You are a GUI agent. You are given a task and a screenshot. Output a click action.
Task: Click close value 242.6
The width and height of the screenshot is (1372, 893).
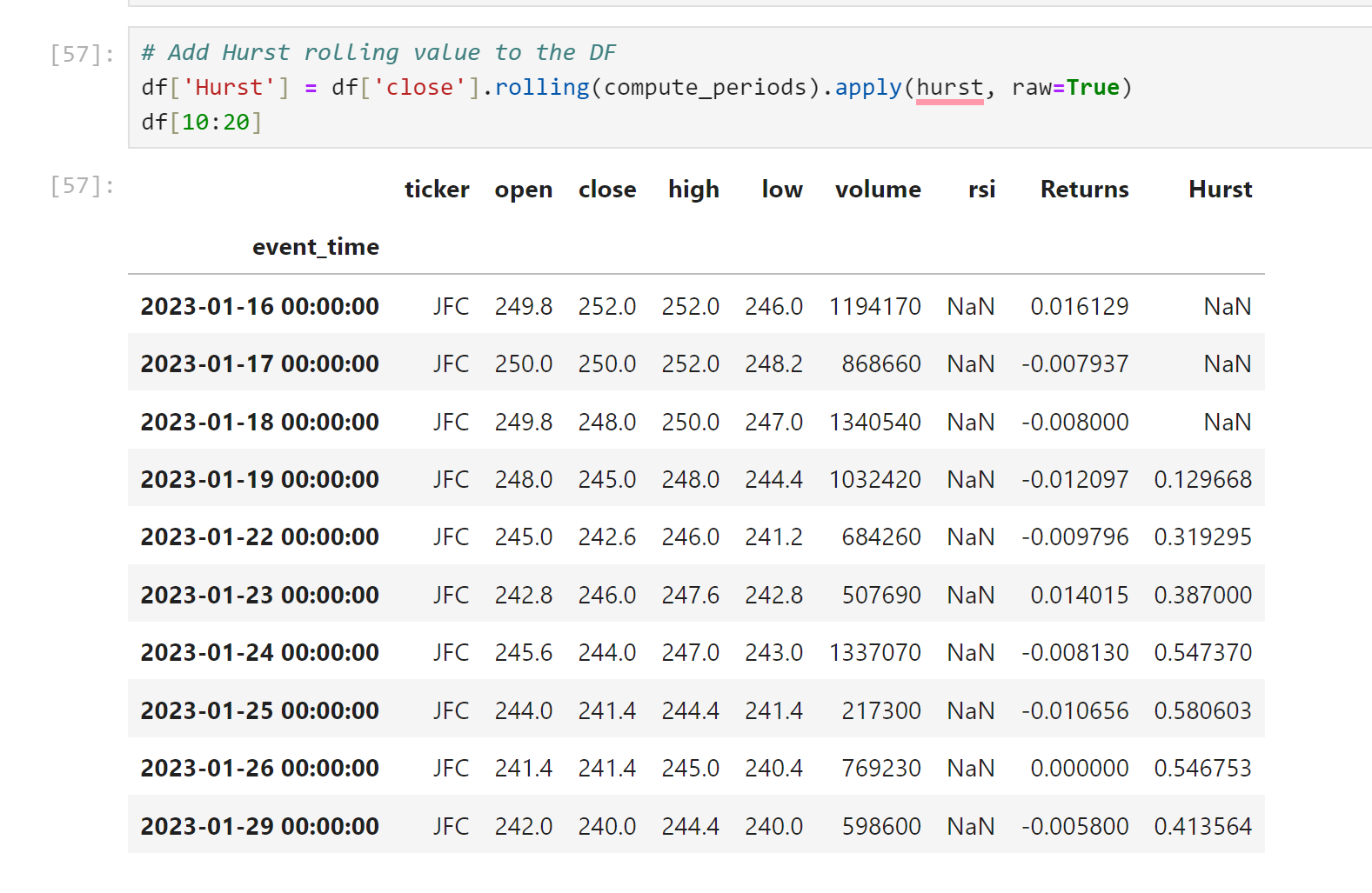[x=607, y=536]
